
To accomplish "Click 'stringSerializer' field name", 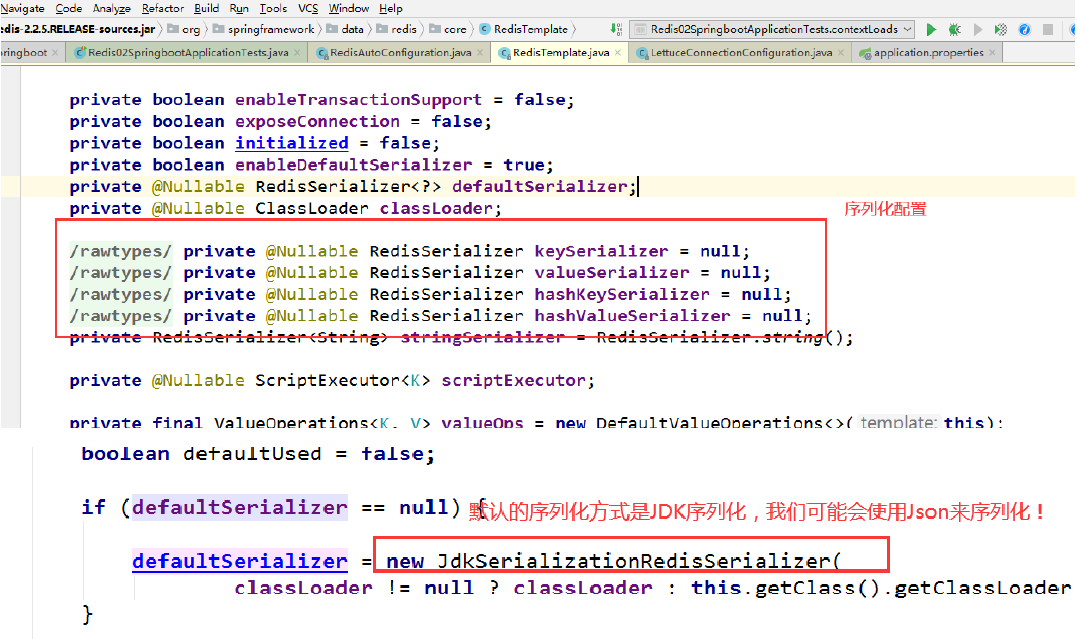I will click(482, 337).
